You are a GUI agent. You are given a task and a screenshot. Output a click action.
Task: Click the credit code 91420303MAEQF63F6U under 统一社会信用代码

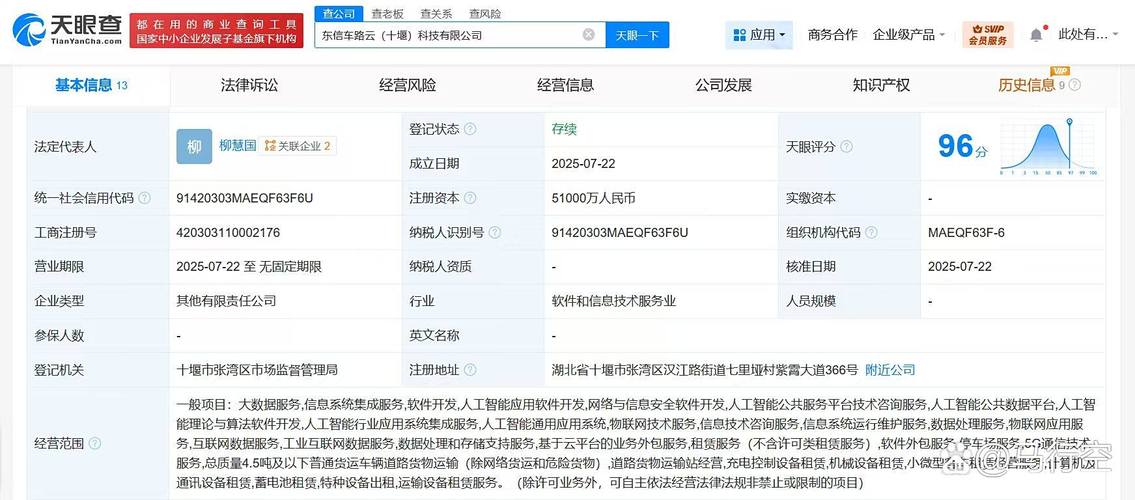pos(245,198)
